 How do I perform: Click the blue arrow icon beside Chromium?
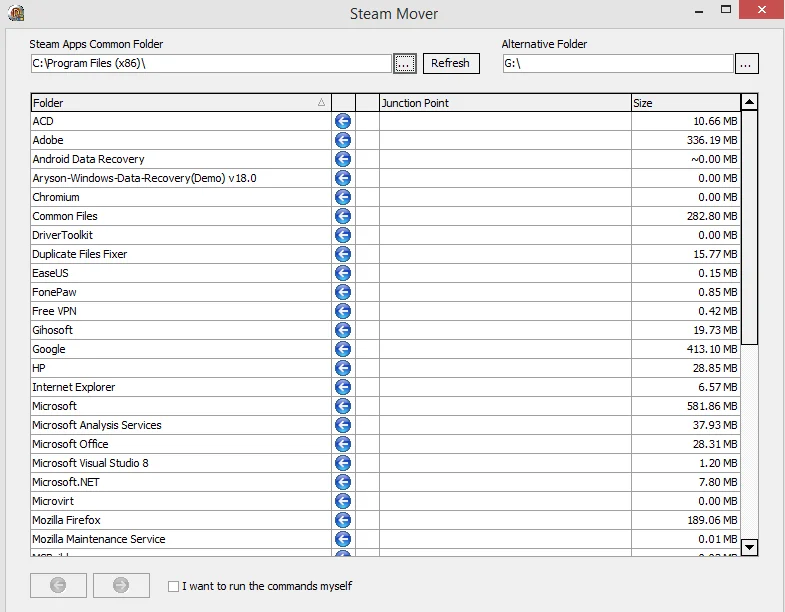click(343, 197)
